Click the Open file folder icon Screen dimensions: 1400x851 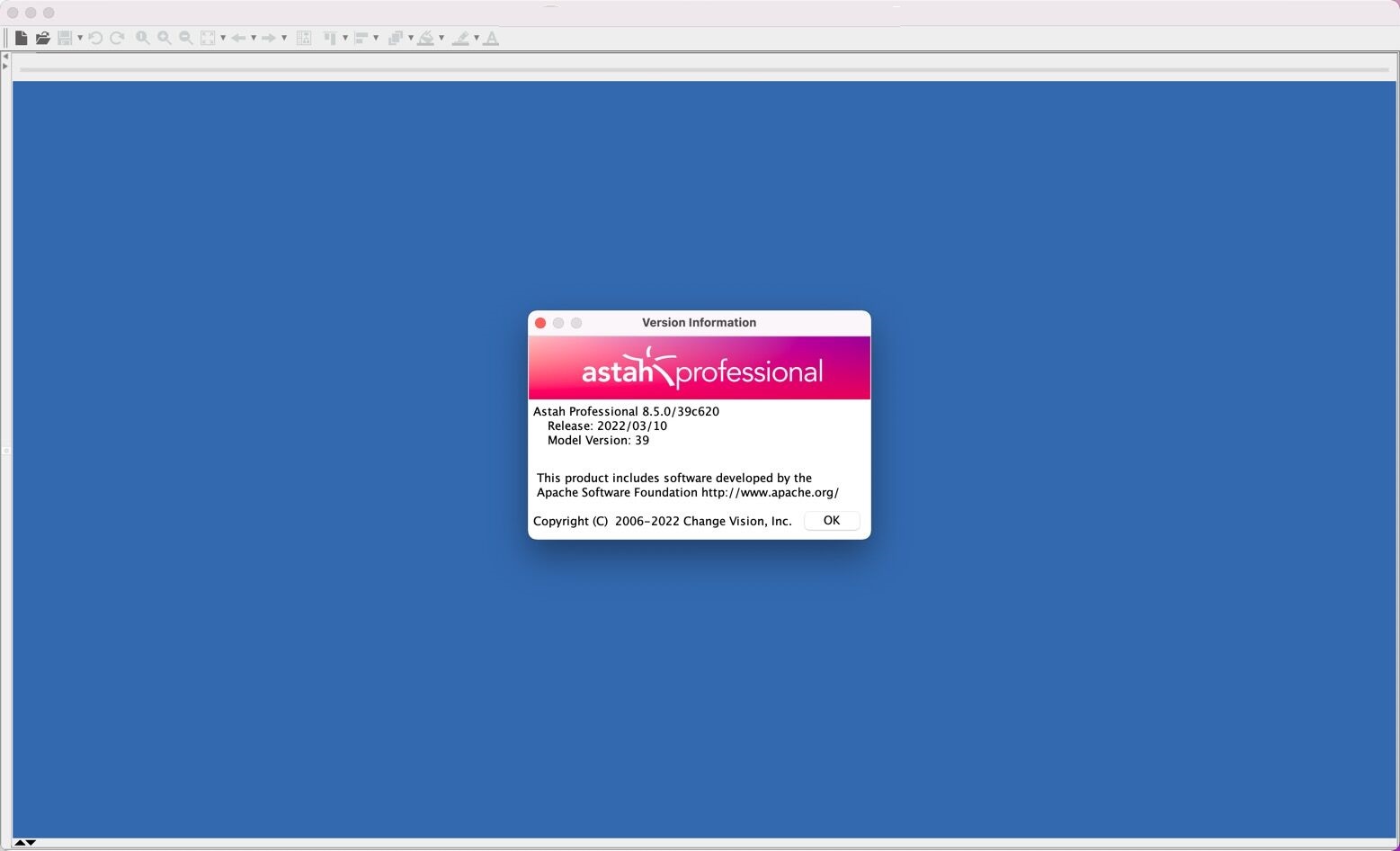coord(42,38)
